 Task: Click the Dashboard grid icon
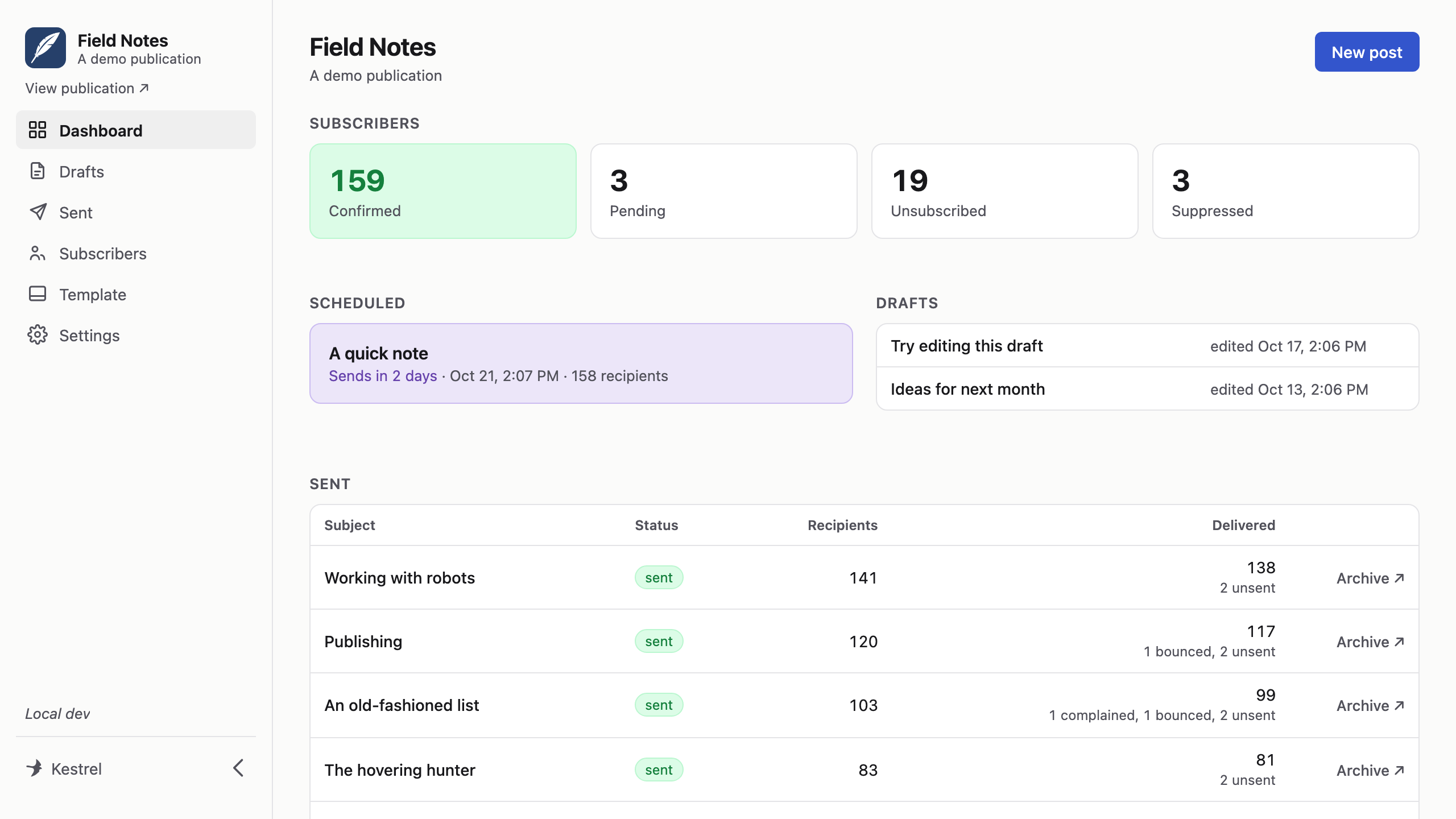click(38, 130)
